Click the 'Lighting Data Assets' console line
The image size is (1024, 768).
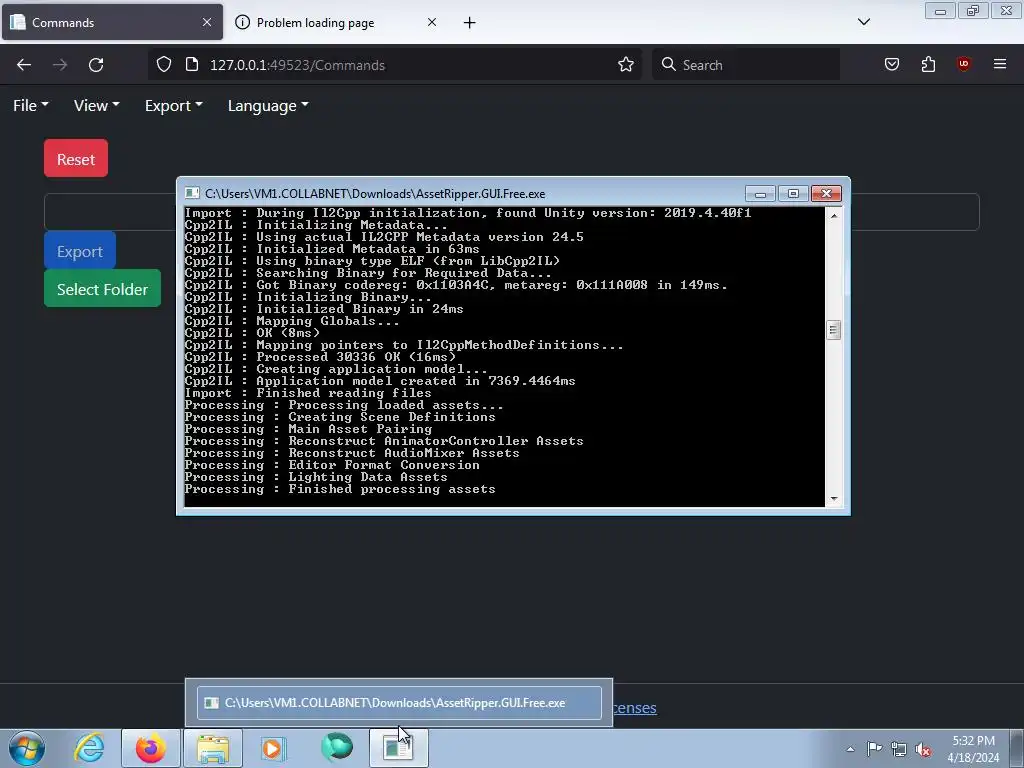tap(316, 477)
